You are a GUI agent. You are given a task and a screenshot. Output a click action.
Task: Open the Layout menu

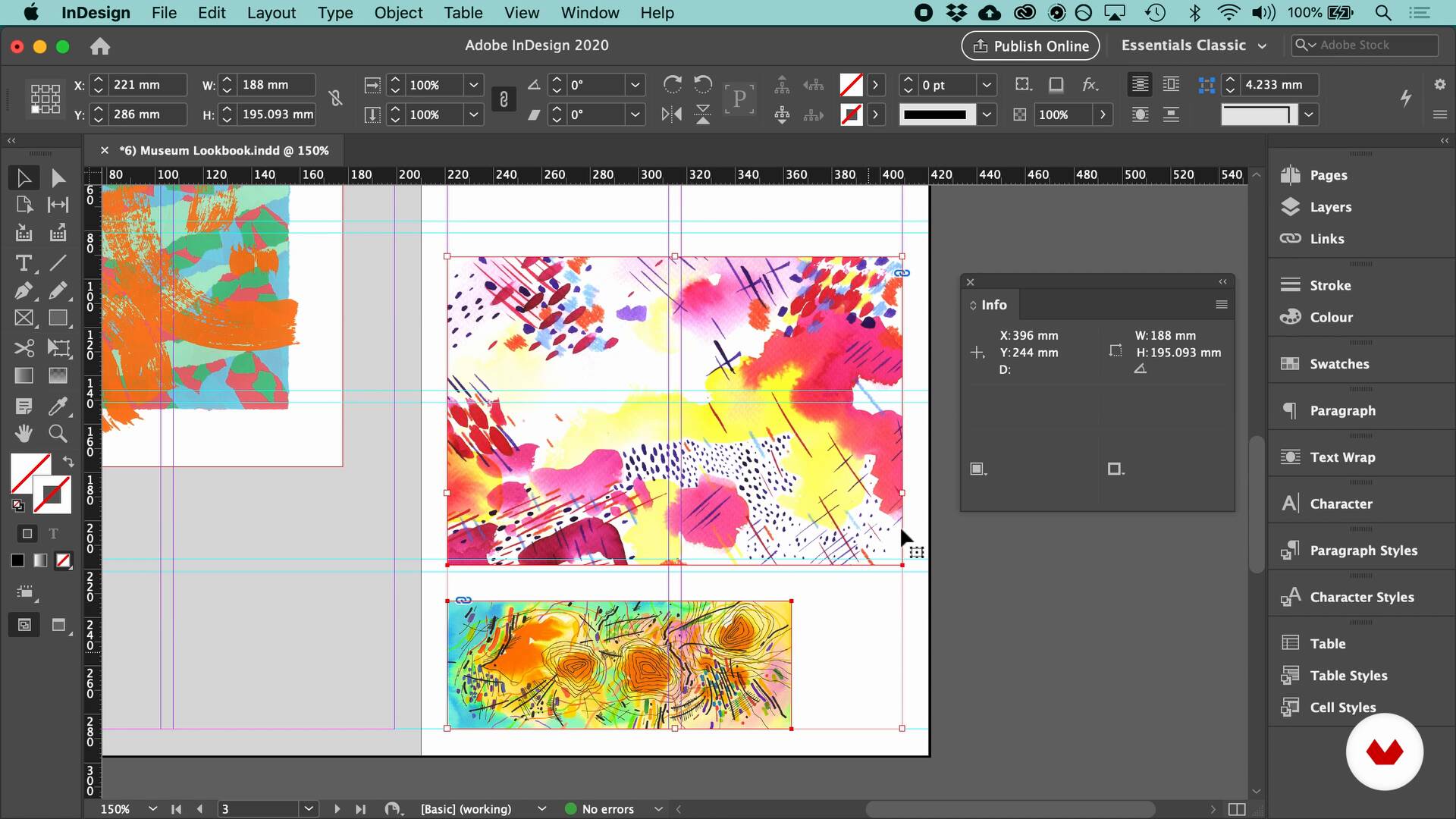pyautogui.click(x=271, y=13)
